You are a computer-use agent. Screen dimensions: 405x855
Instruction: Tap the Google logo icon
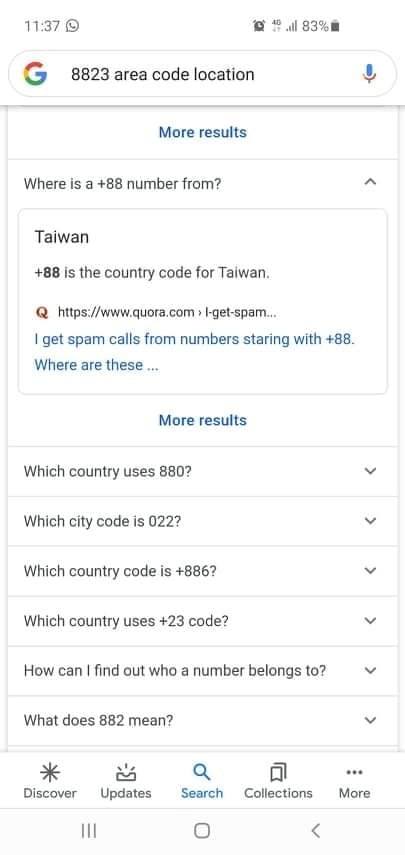[x=35, y=74]
